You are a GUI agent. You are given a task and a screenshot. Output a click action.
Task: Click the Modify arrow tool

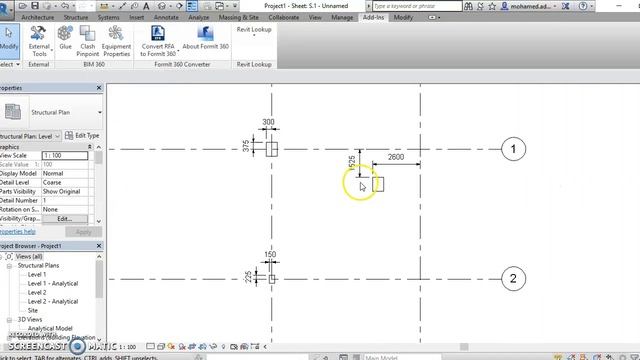[9, 41]
